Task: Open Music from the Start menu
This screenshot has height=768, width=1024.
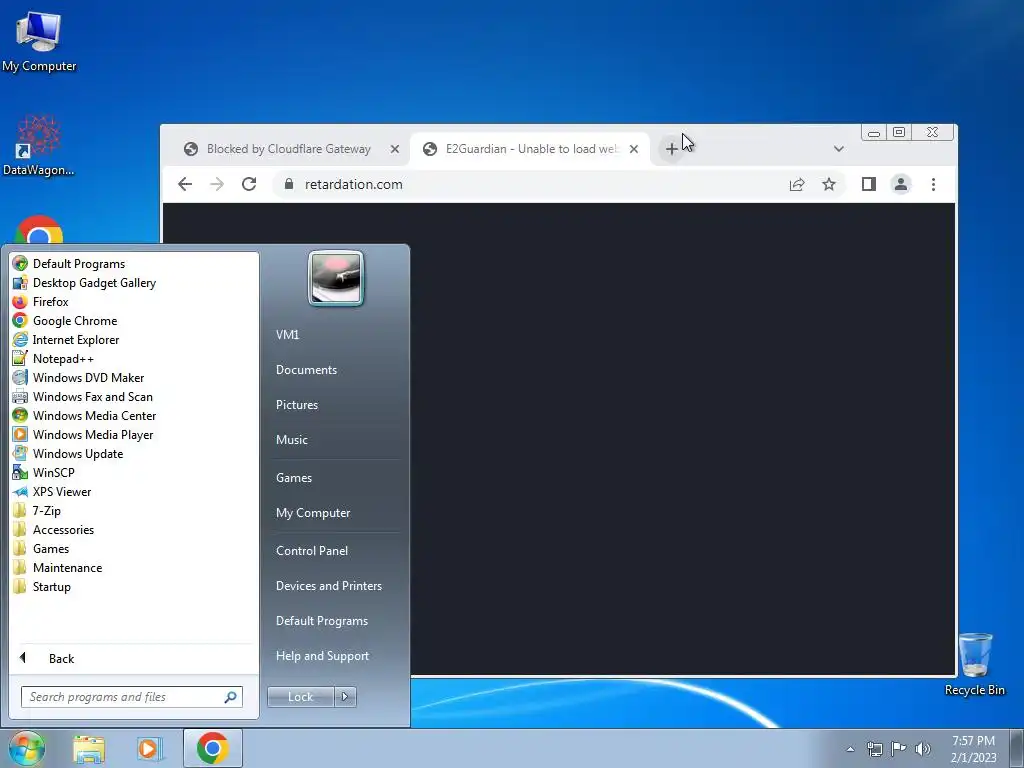Action: 292,440
